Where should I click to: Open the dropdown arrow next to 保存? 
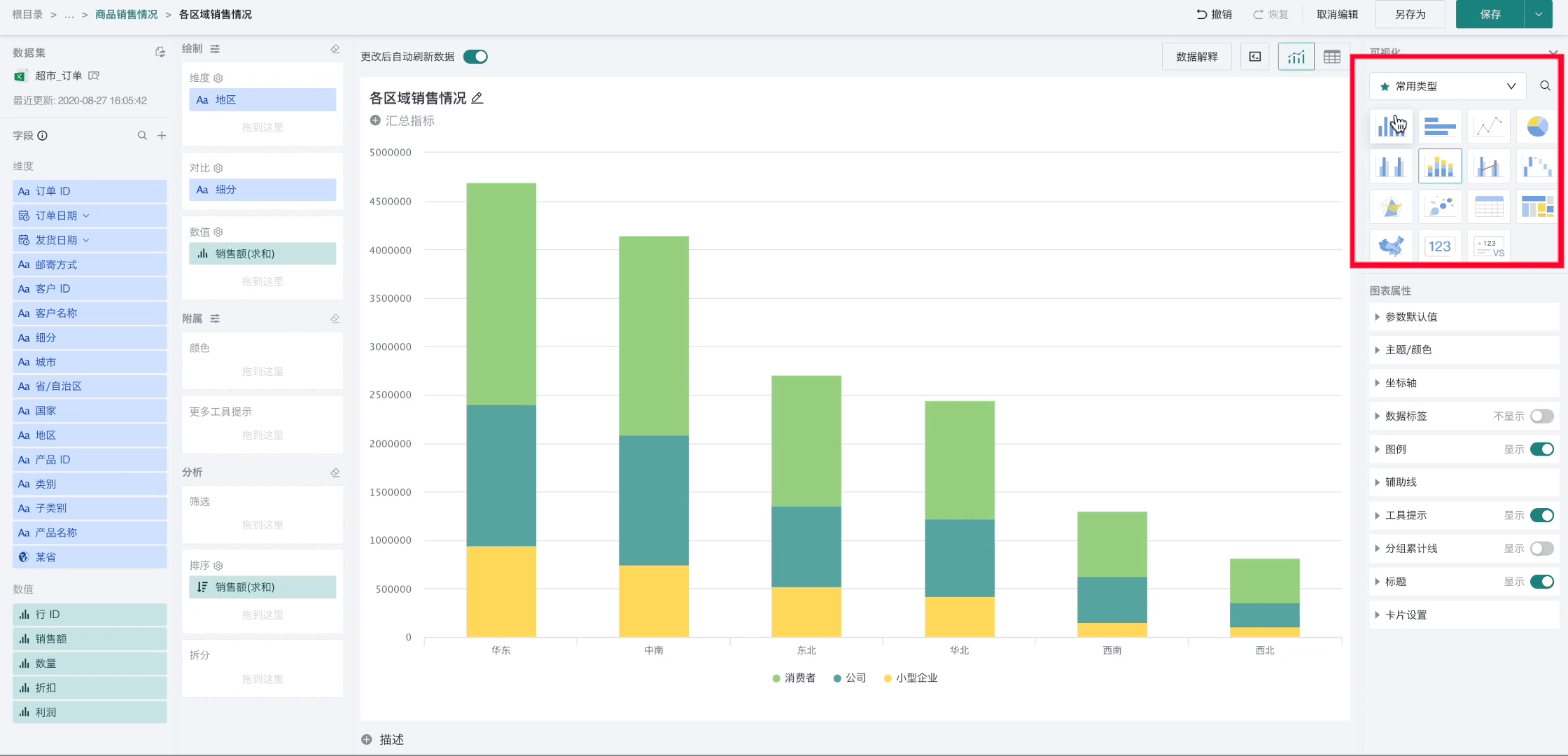(x=1539, y=14)
